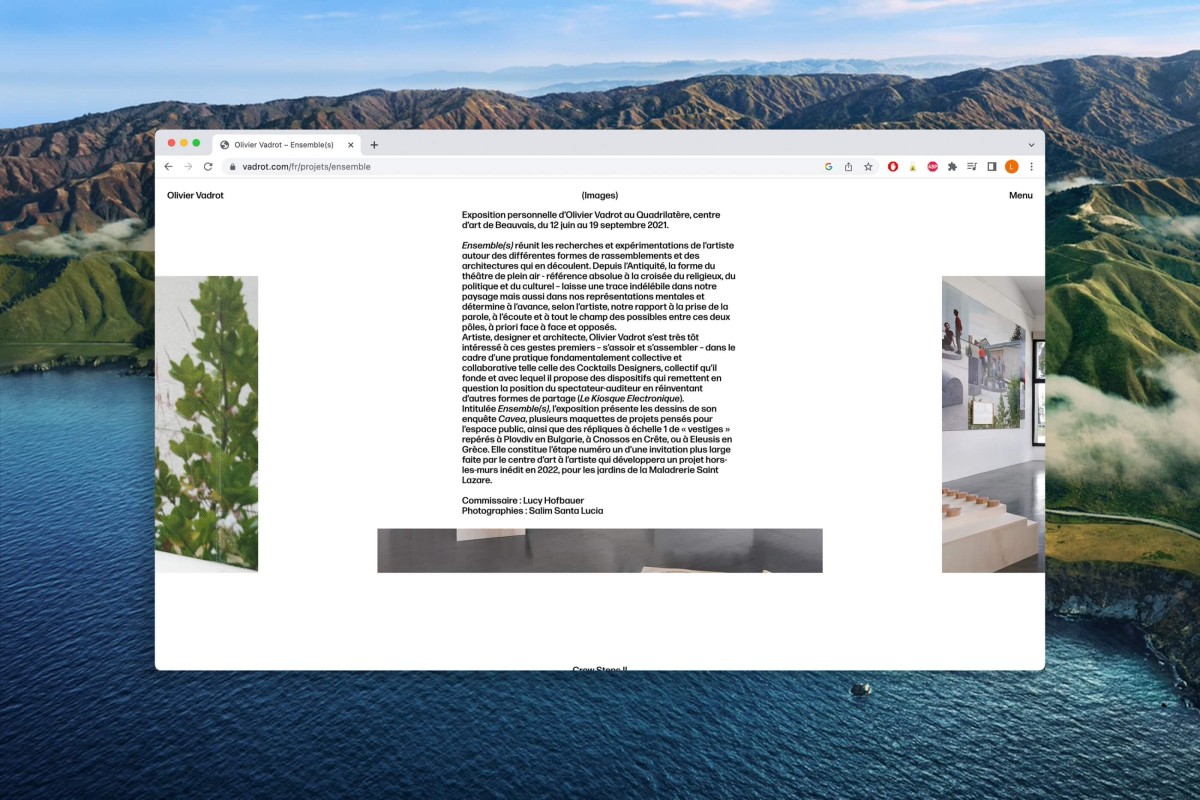1200x800 pixels.
Task: Click 'Exposition personnelle d'Olivier Vadrot' line
Action: [591, 215]
